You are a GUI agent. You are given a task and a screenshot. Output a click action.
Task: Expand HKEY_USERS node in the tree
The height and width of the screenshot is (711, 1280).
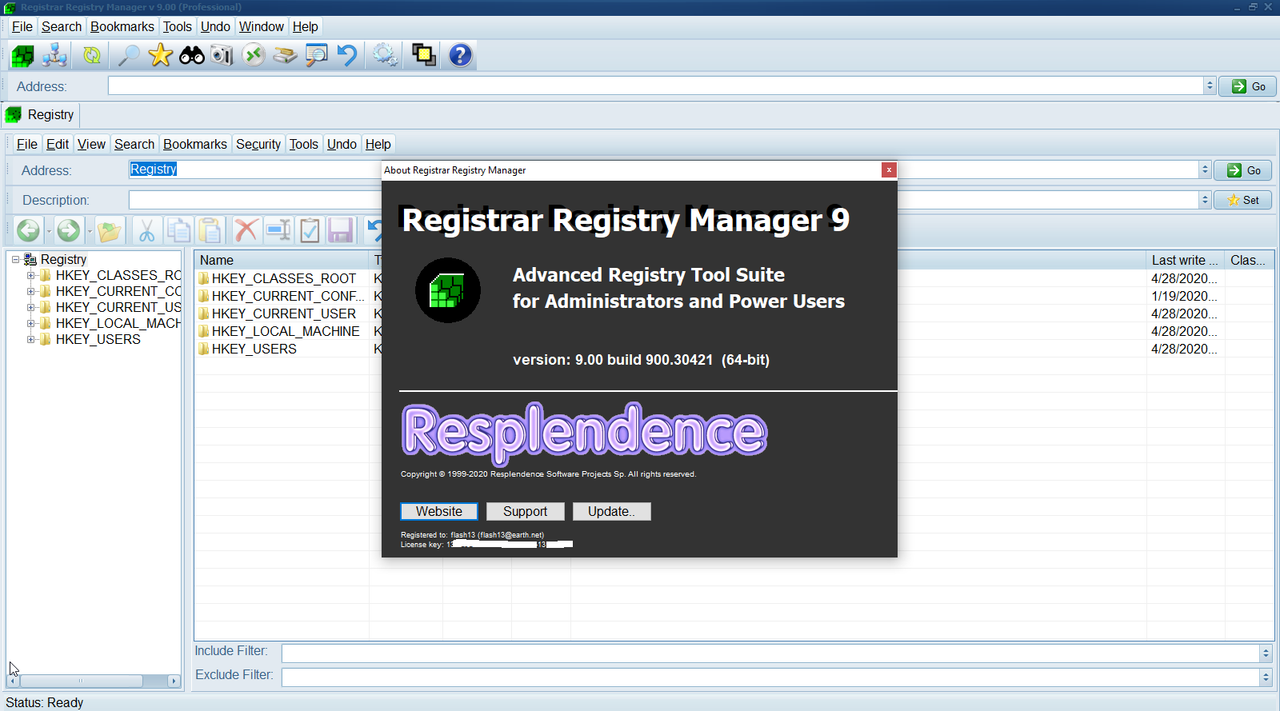(x=31, y=339)
